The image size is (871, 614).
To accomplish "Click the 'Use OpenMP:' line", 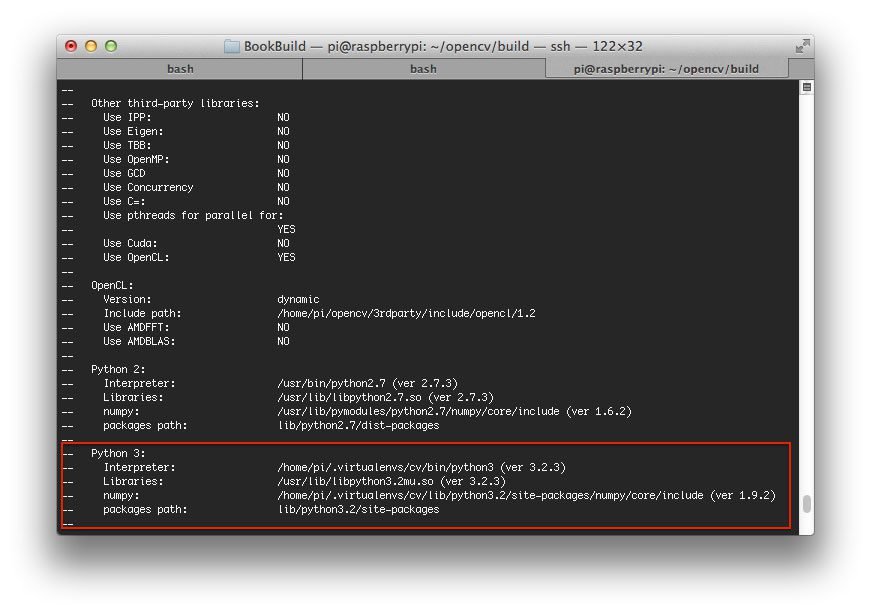I will 196,159.
